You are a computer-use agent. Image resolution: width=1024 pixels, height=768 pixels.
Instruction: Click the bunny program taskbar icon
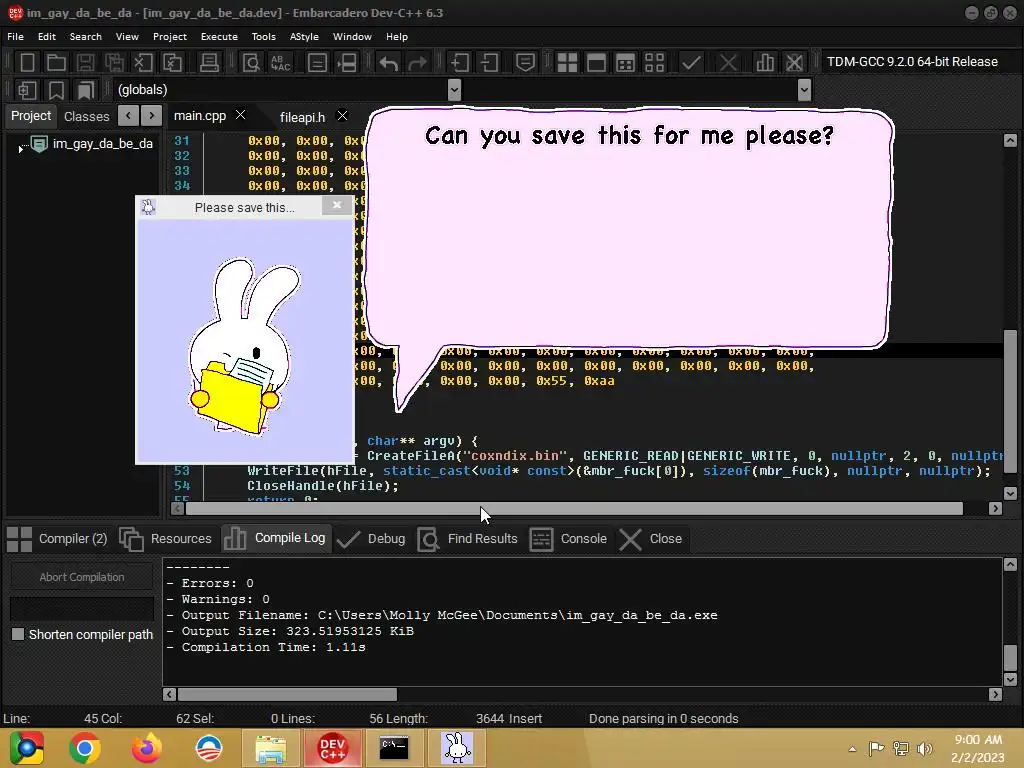click(x=457, y=748)
